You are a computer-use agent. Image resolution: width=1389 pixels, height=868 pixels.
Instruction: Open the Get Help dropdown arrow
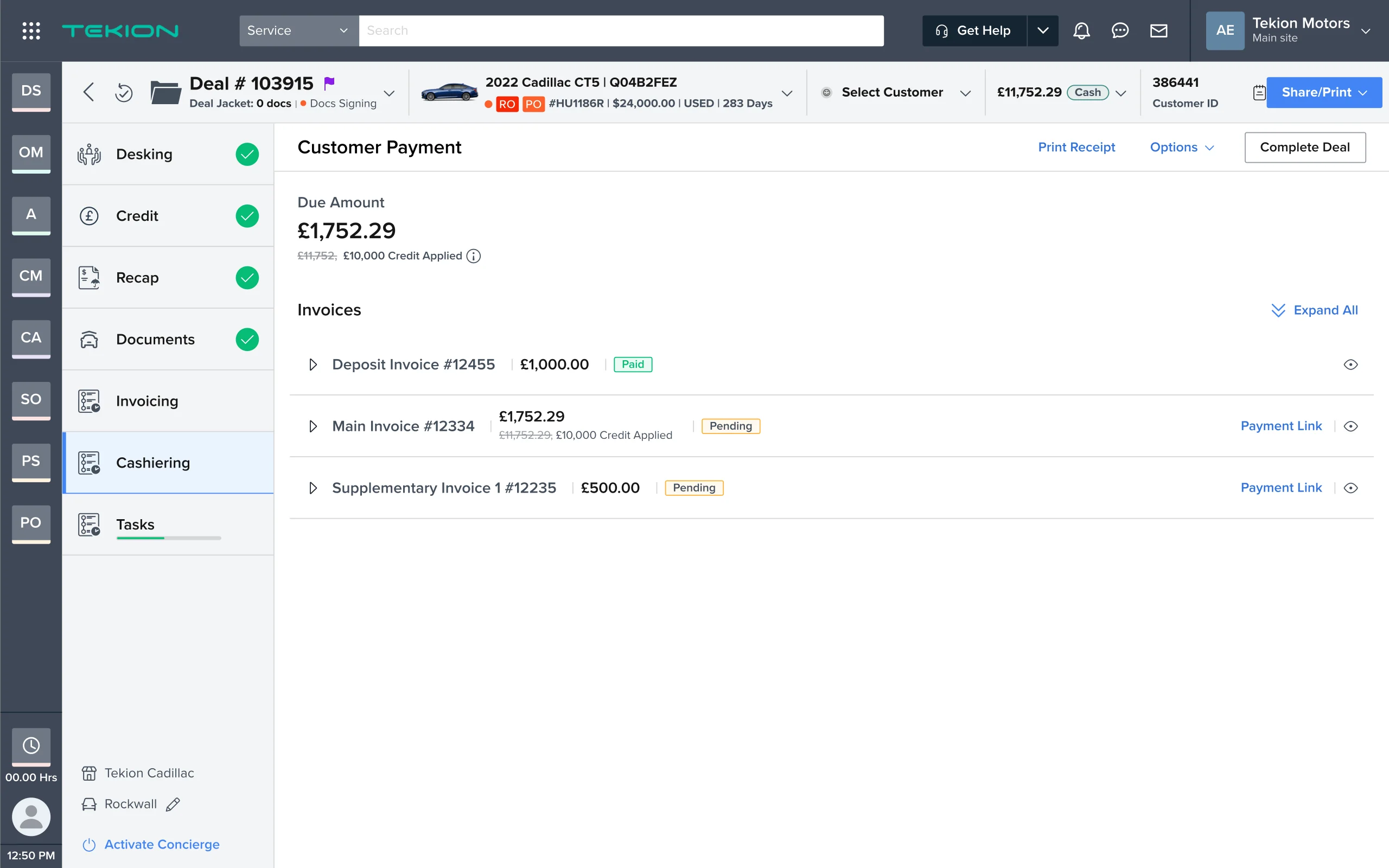tap(1043, 30)
